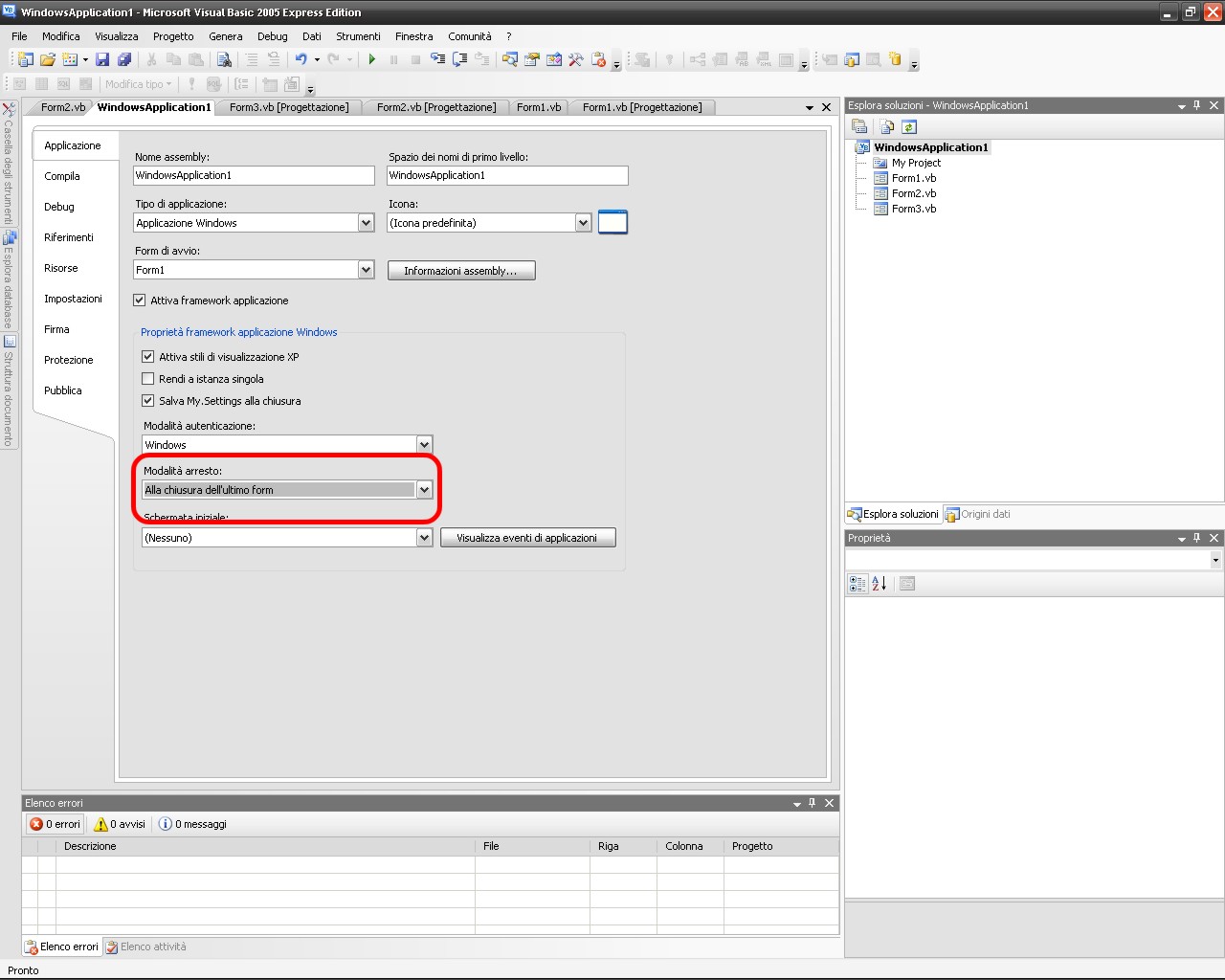Select the Pubblica settings tab
The width and height of the screenshot is (1225, 980).
click(x=63, y=390)
